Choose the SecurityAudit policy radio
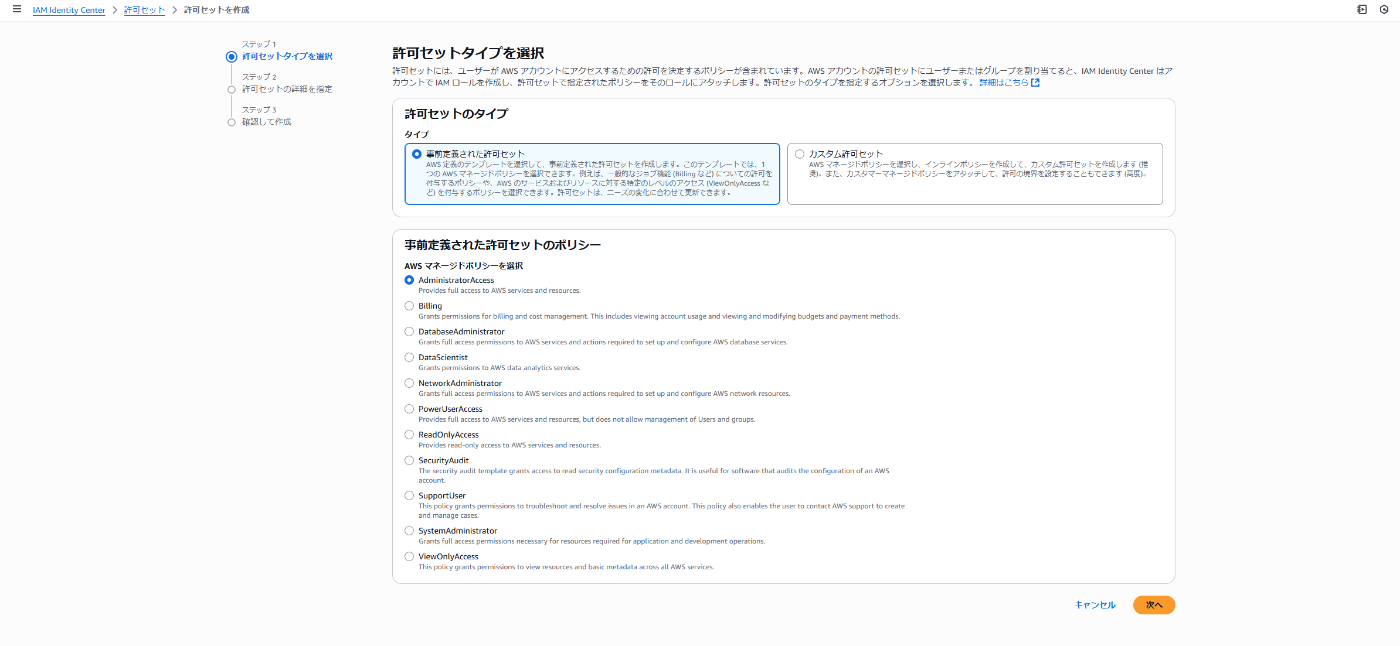Viewport: 1400px width, 646px height. pos(409,460)
